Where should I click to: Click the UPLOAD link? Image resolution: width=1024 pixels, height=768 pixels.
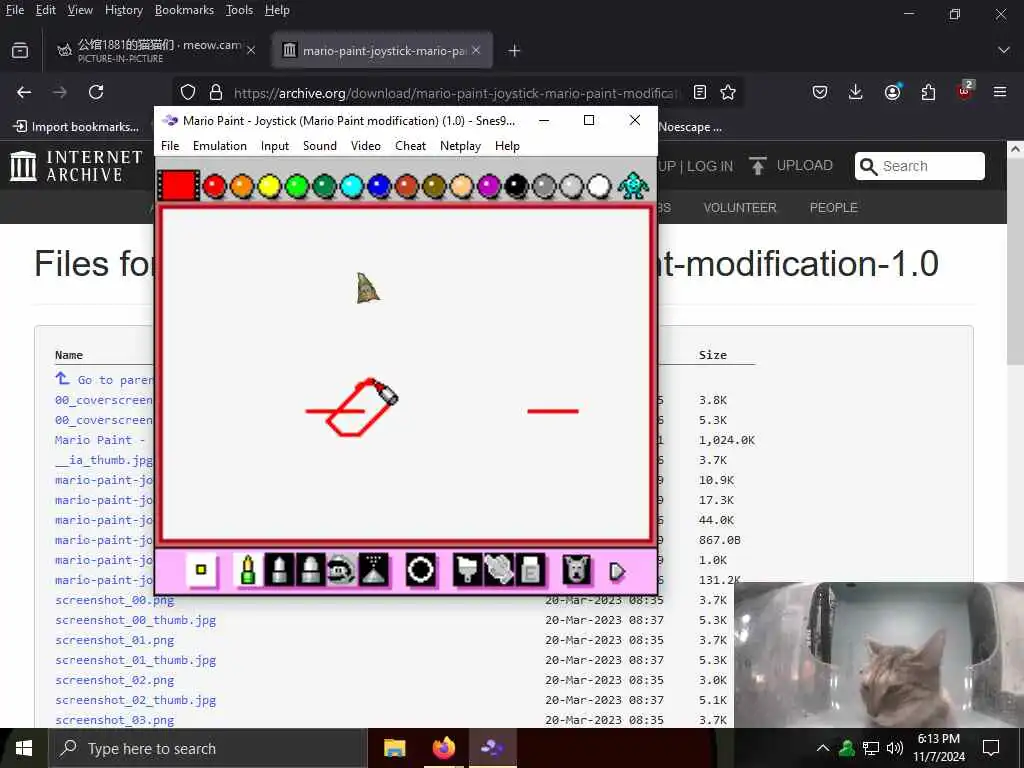(x=791, y=166)
